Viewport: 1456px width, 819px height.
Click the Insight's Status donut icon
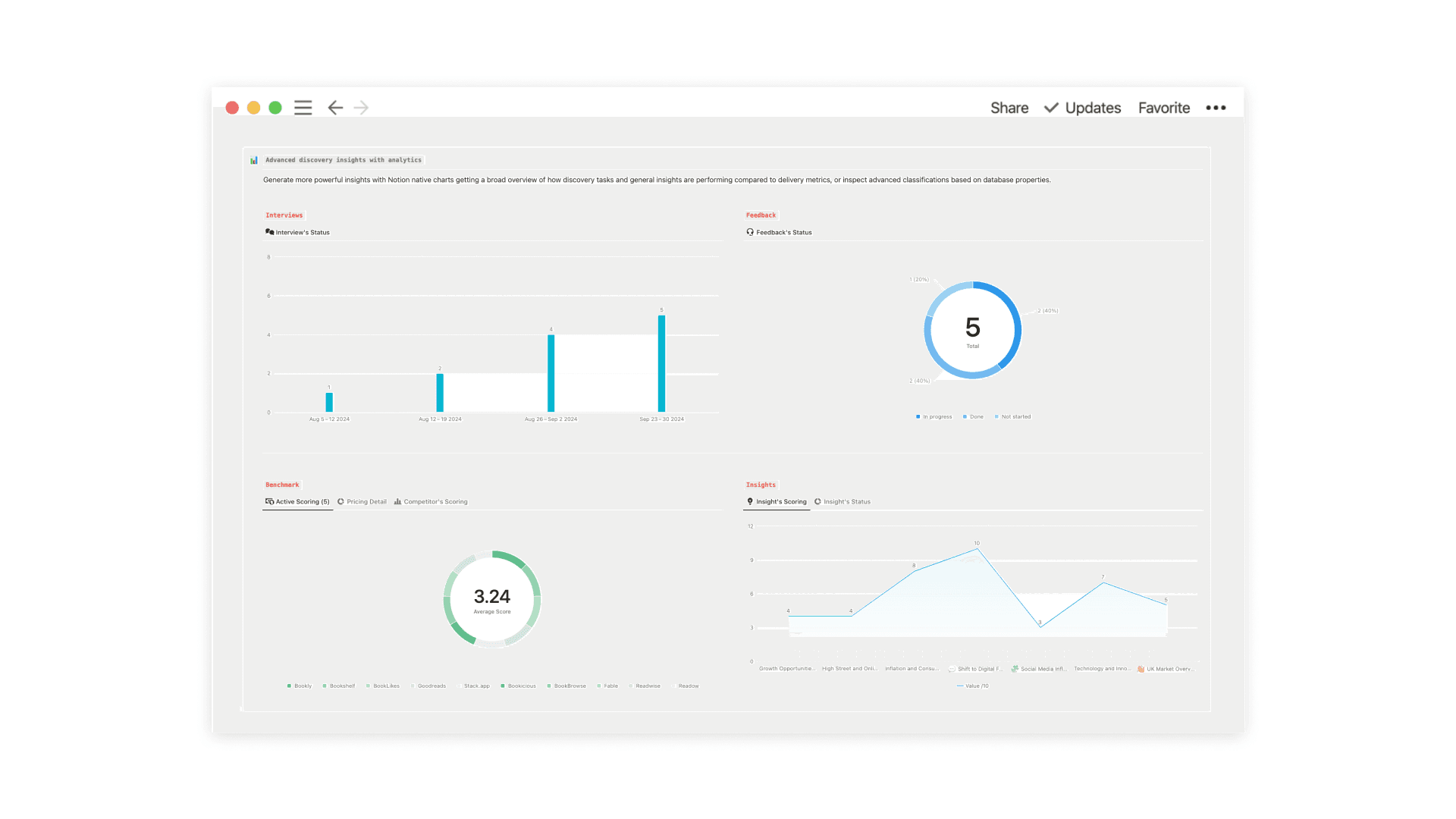pyautogui.click(x=817, y=501)
